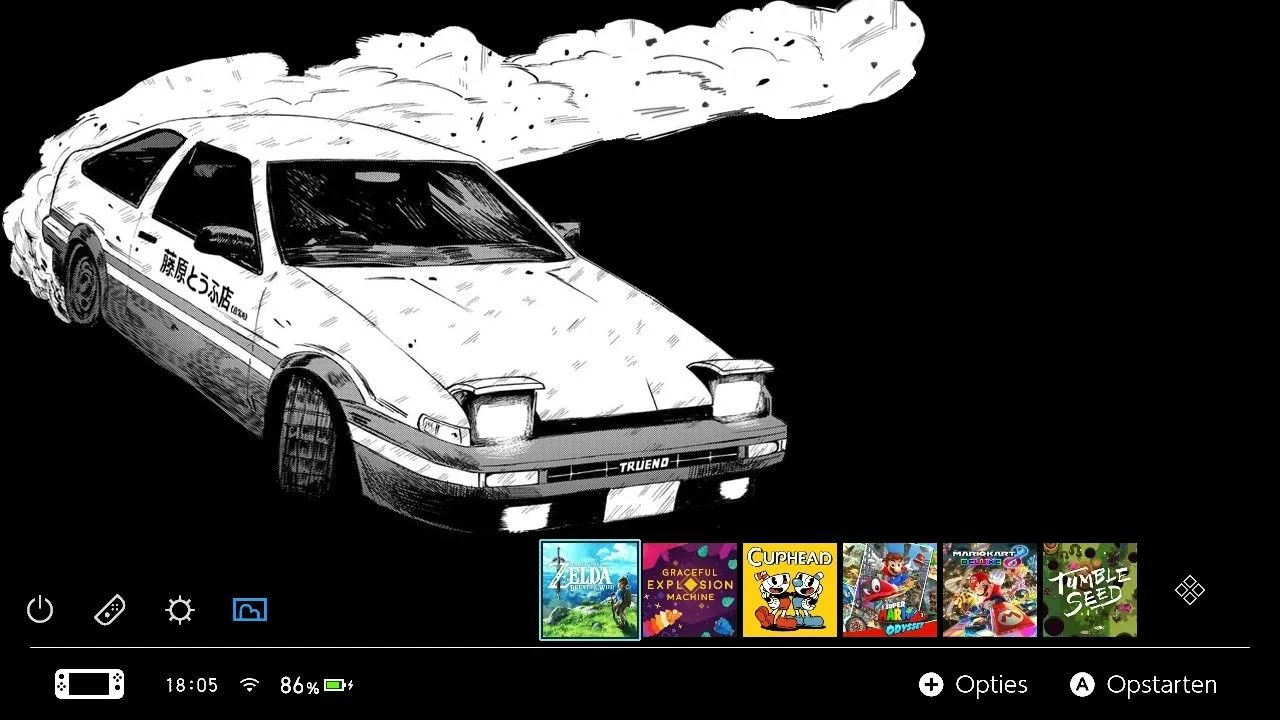Select the Zelda Breath of the Wild tile
The height and width of the screenshot is (720, 1280).
point(590,590)
